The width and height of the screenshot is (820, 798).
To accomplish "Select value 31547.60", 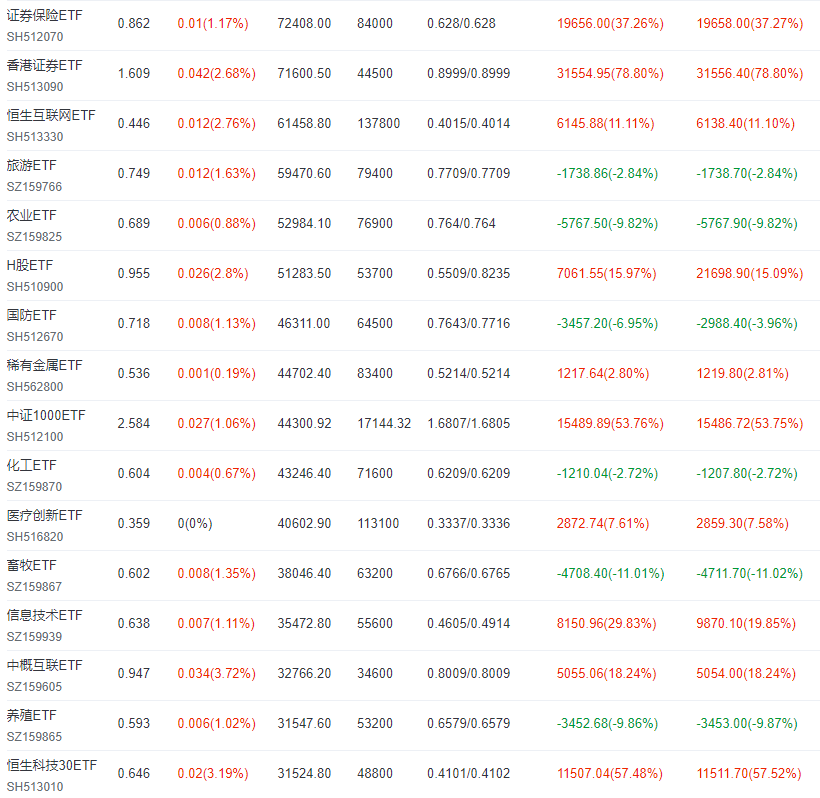I will (304, 724).
